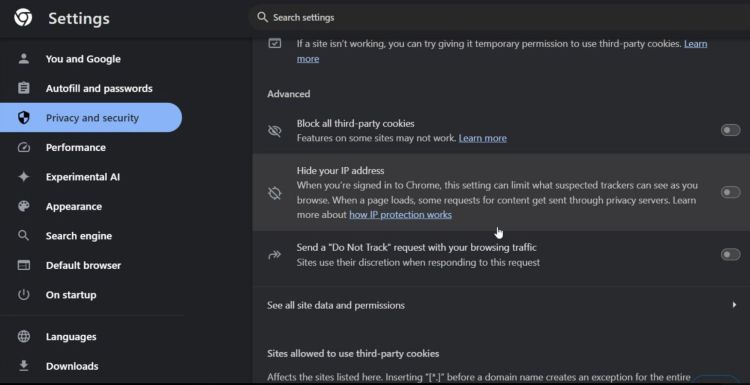Click the Privacy and security shield icon
Screen dimensions: 750x385
pos(23,118)
